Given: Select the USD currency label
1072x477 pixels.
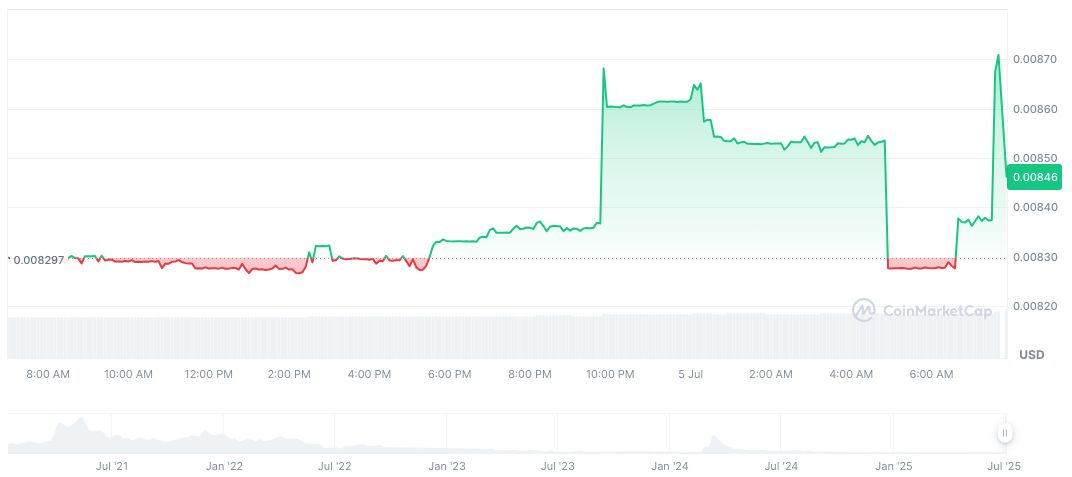Looking at the screenshot, I should 1031,355.
